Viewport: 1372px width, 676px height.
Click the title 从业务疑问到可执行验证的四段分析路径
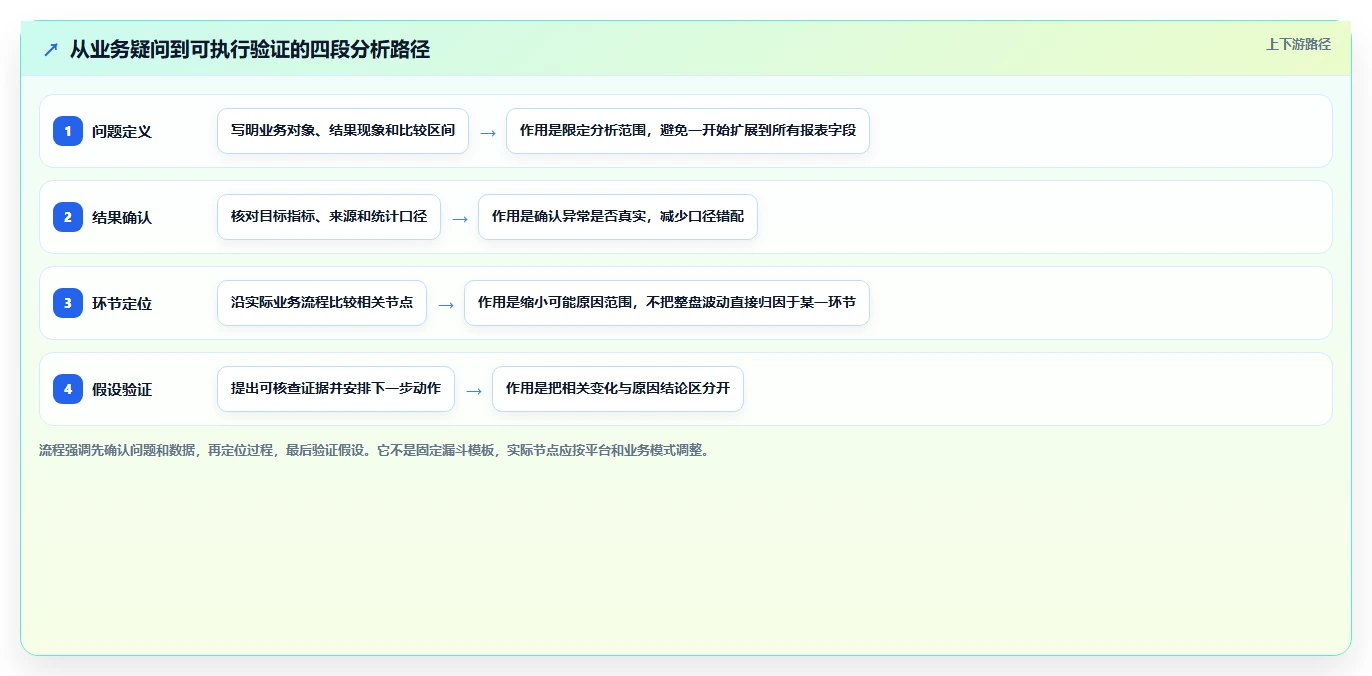pyautogui.click(x=250, y=49)
